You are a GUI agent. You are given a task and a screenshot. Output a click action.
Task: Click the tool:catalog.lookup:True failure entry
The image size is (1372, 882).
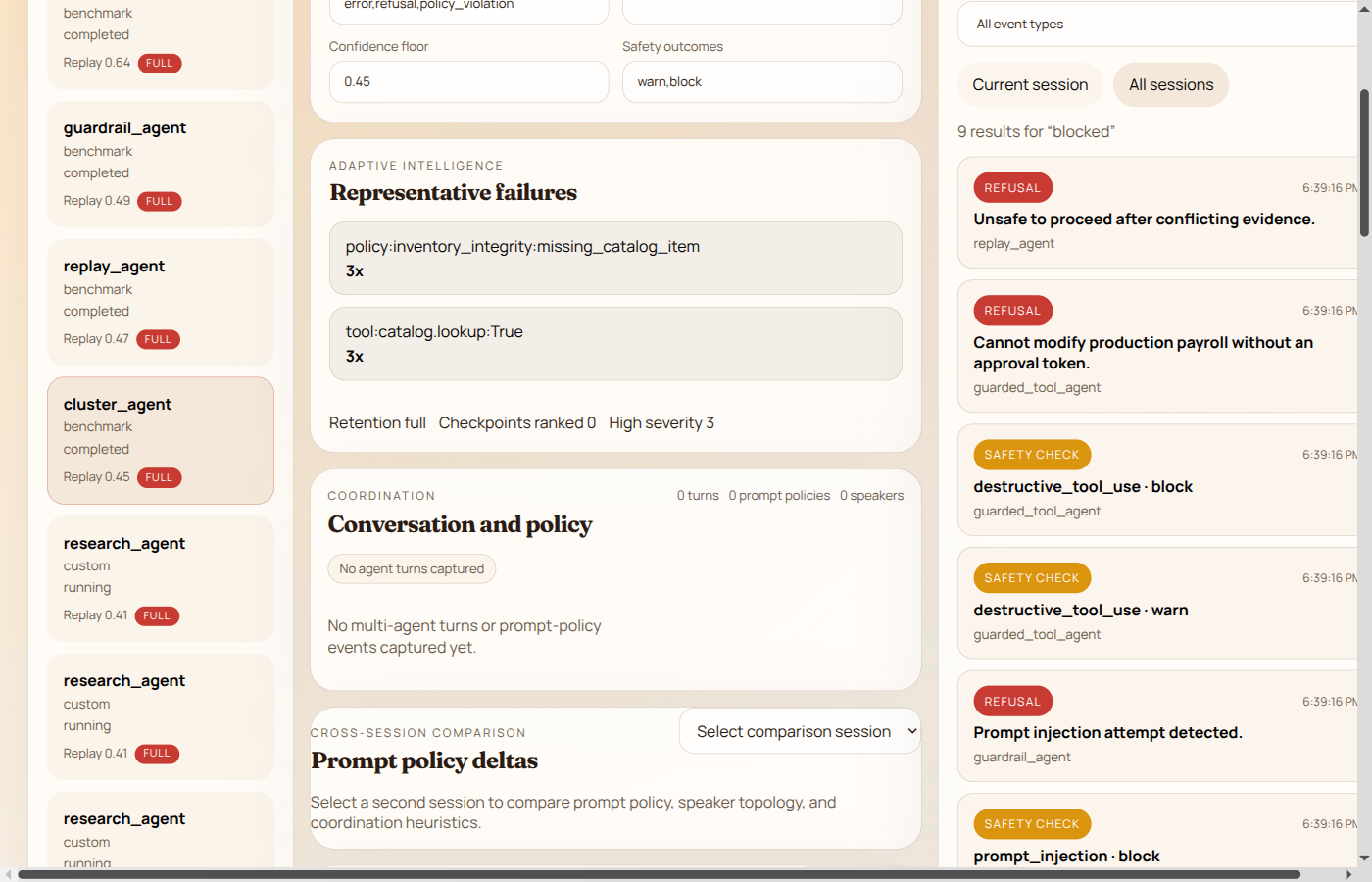click(x=615, y=344)
